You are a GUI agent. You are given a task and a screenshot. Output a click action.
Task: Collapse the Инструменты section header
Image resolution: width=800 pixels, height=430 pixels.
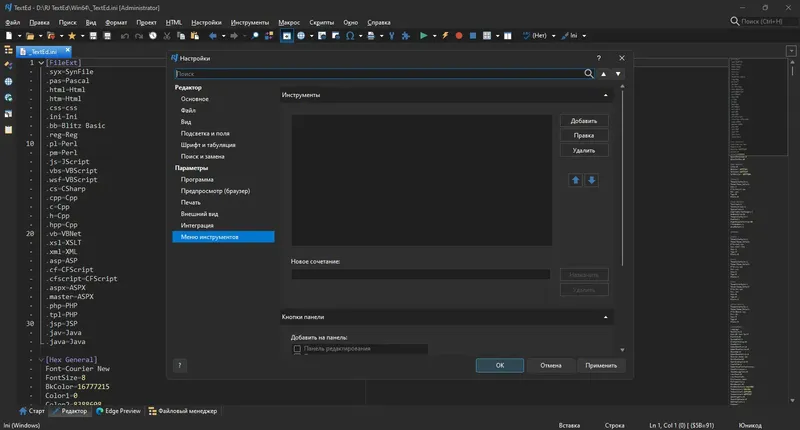coord(606,95)
